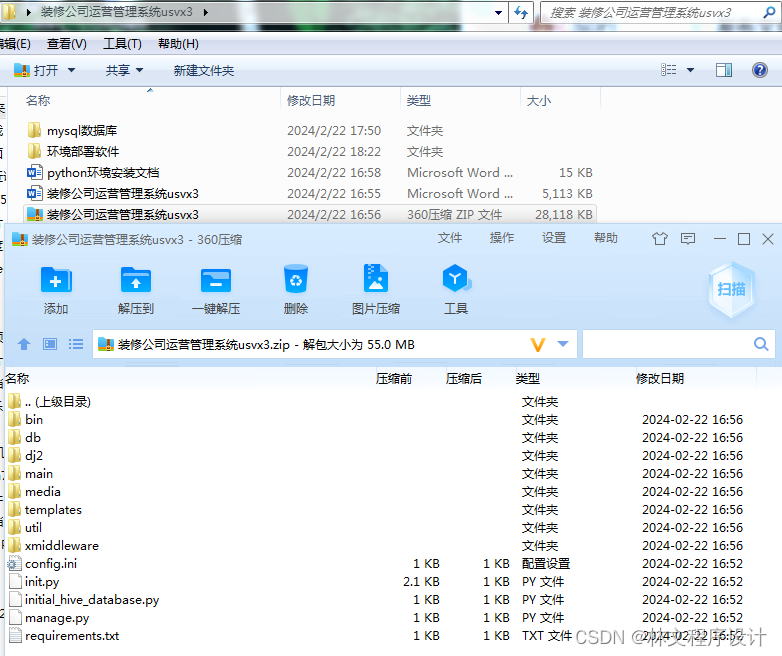Select initial_hive_database.py in archive
This screenshot has width=782, height=656.
coord(85,600)
